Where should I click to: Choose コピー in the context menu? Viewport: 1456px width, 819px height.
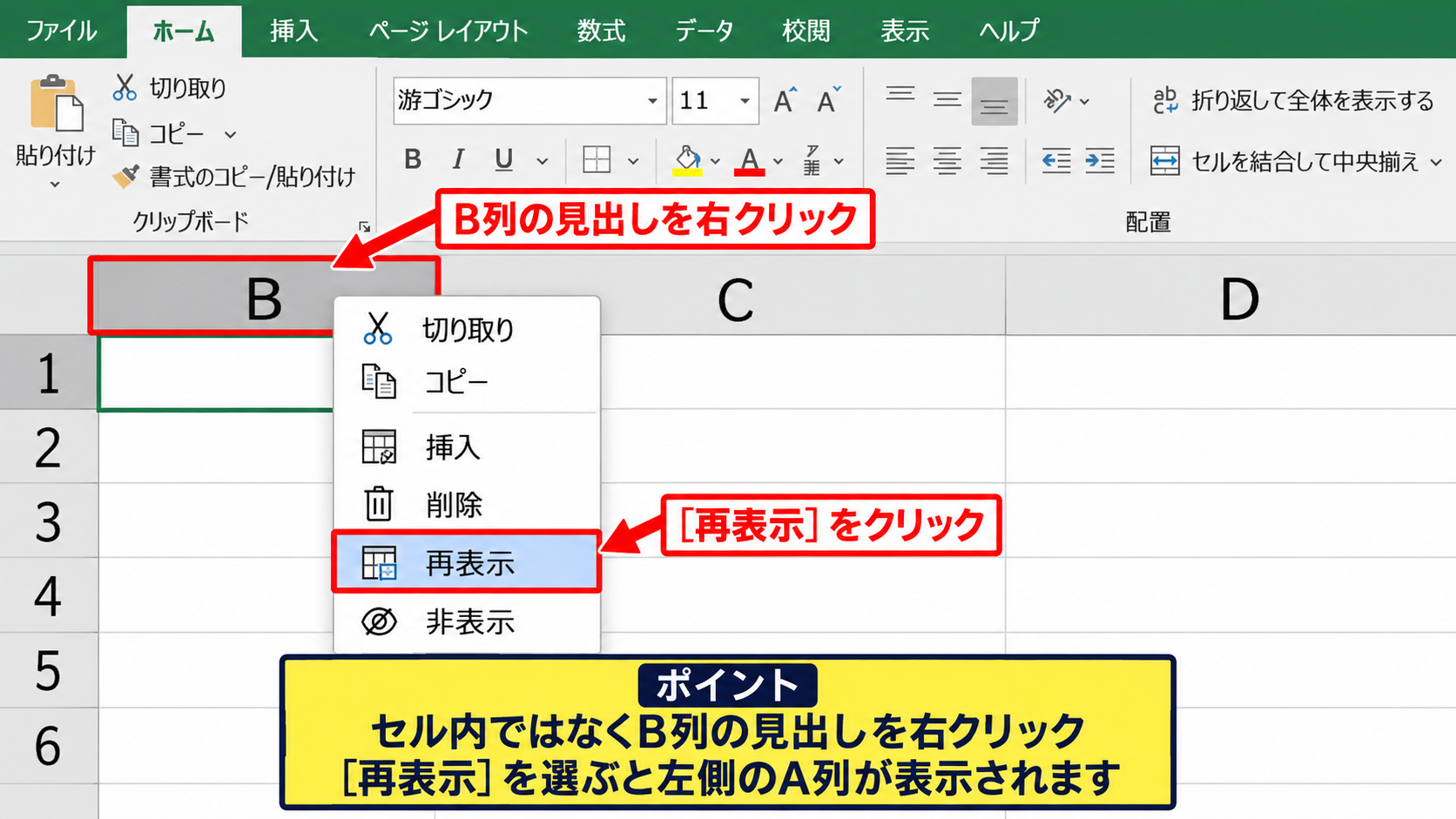[x=467, y=382]
